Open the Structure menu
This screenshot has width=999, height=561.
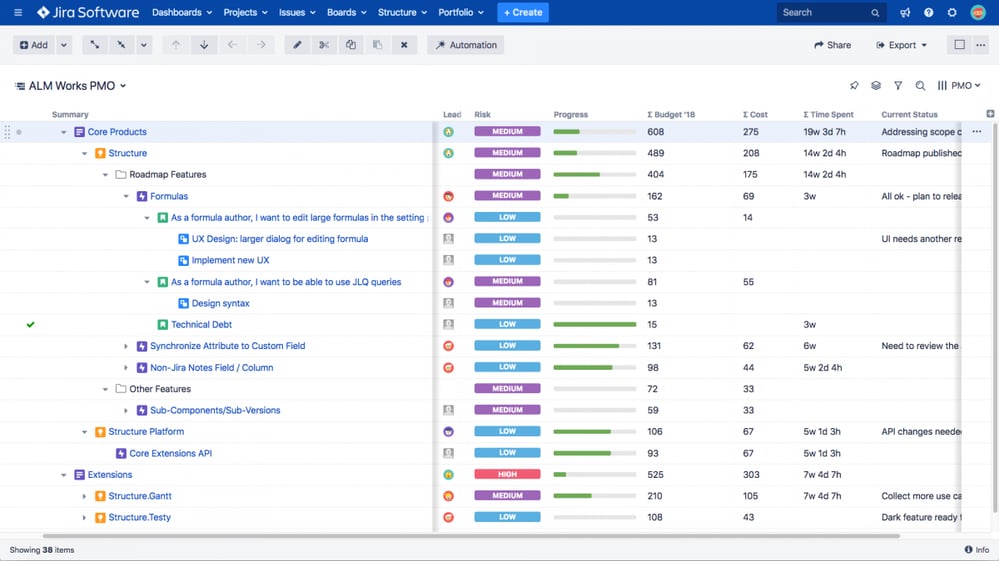[402, 12]
